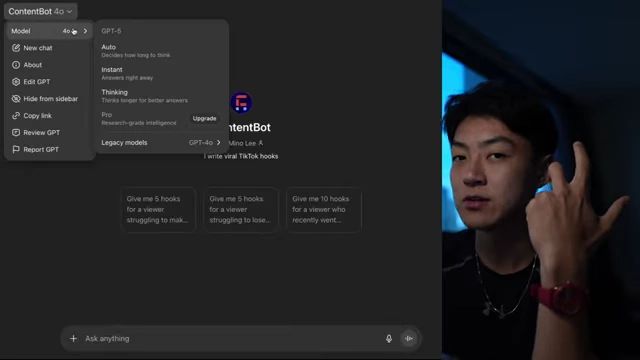Choose About from the menu
This screenshot has height=360, width=640.
pyautogui.click(x=49, y=65)
